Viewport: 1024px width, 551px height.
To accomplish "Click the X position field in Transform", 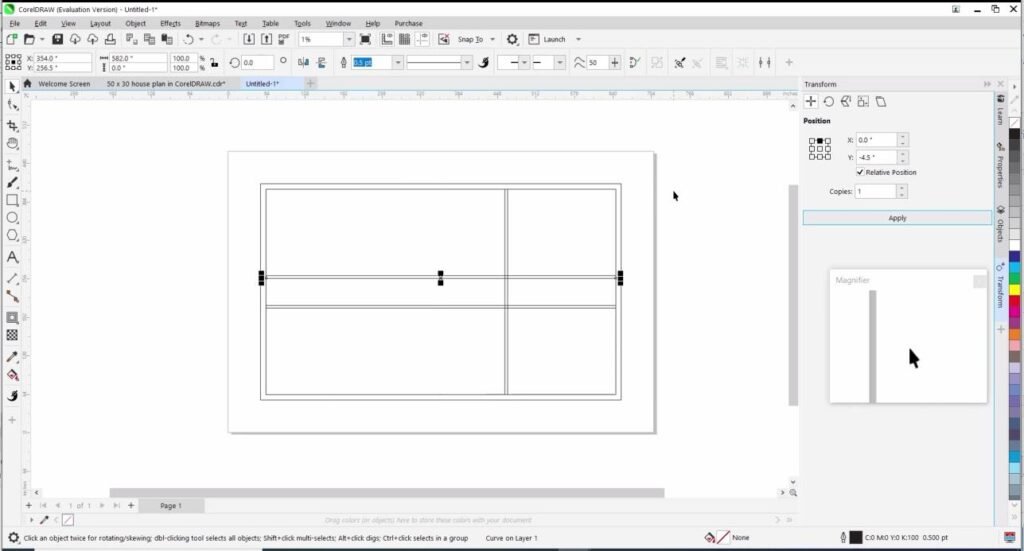I will 876,140.
